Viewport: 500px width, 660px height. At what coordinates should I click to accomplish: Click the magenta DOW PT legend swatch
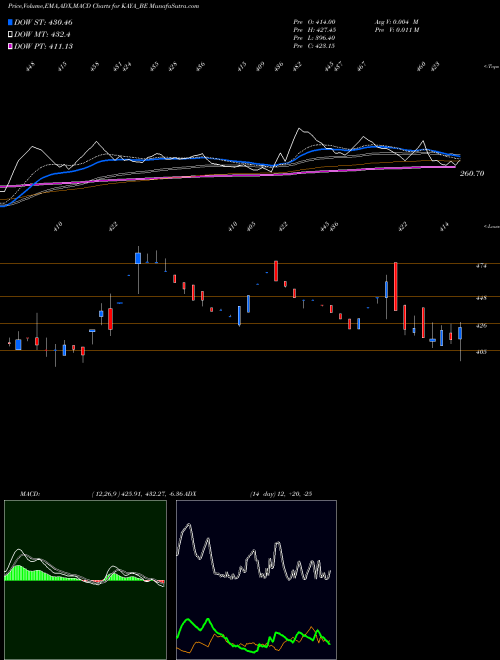pyautogui.click(x=11, y=46)
